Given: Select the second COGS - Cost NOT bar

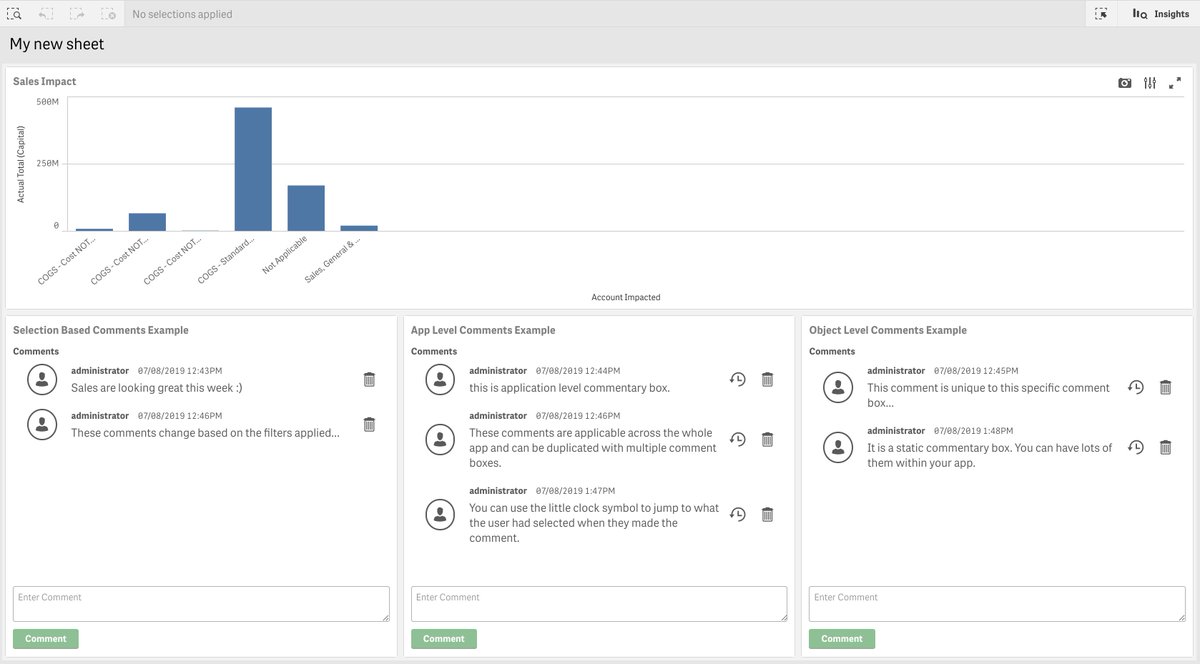Looking at the screenshot, I should tap(147, 222).
